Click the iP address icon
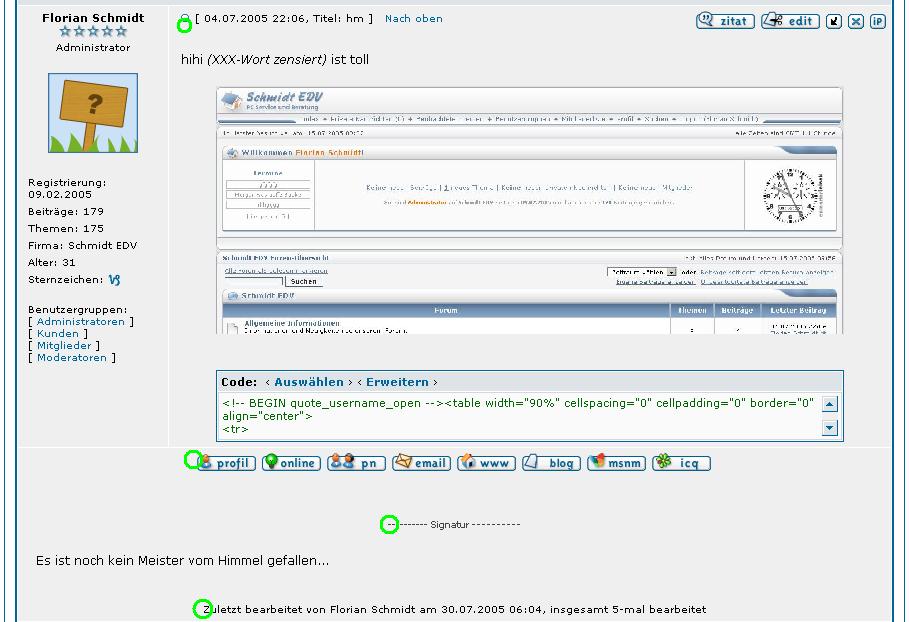This screenshot has width=909, height=622. pyautogui.click(x=877, y=21)
